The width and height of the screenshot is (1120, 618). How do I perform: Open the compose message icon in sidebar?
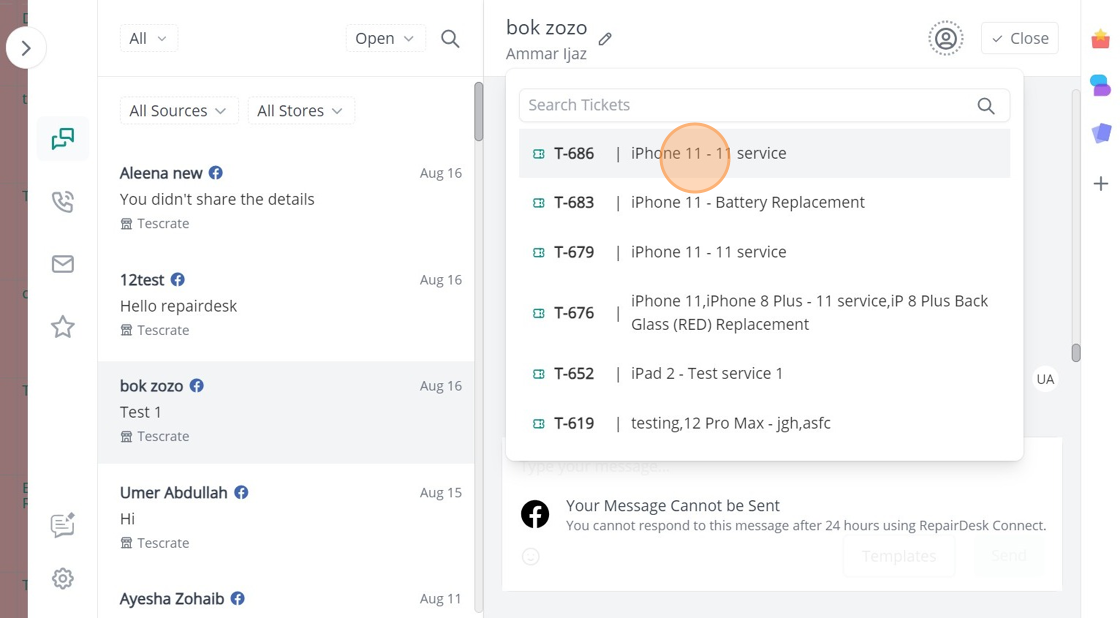pos(63,525)
